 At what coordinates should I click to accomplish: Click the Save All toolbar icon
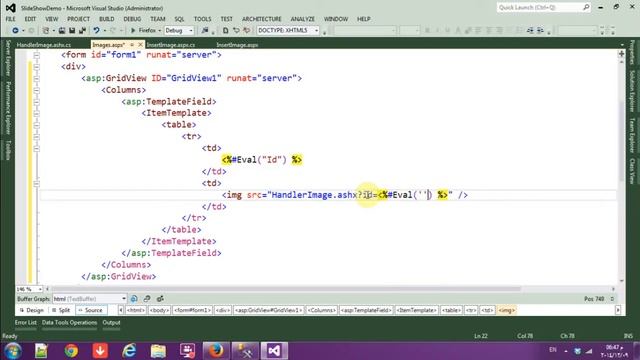(82, 31)
